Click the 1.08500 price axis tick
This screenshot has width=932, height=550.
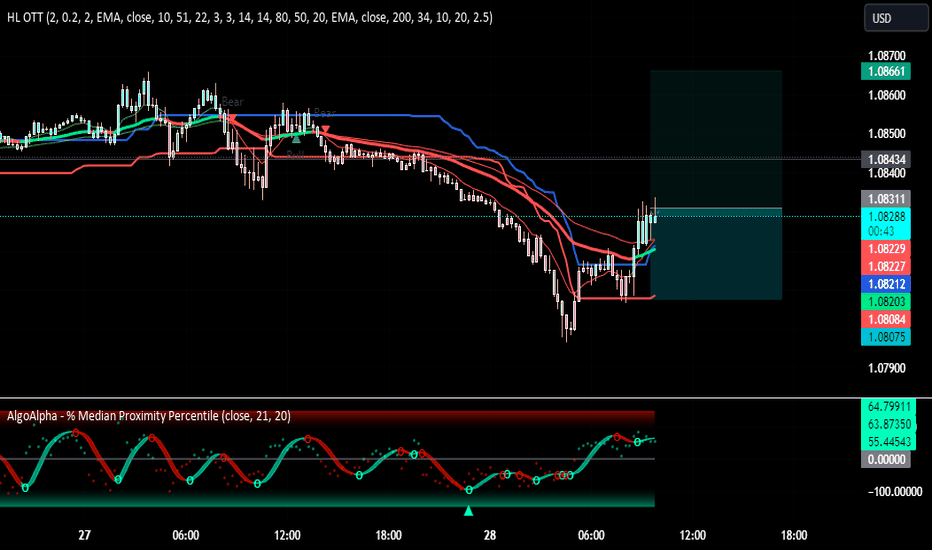886,134
